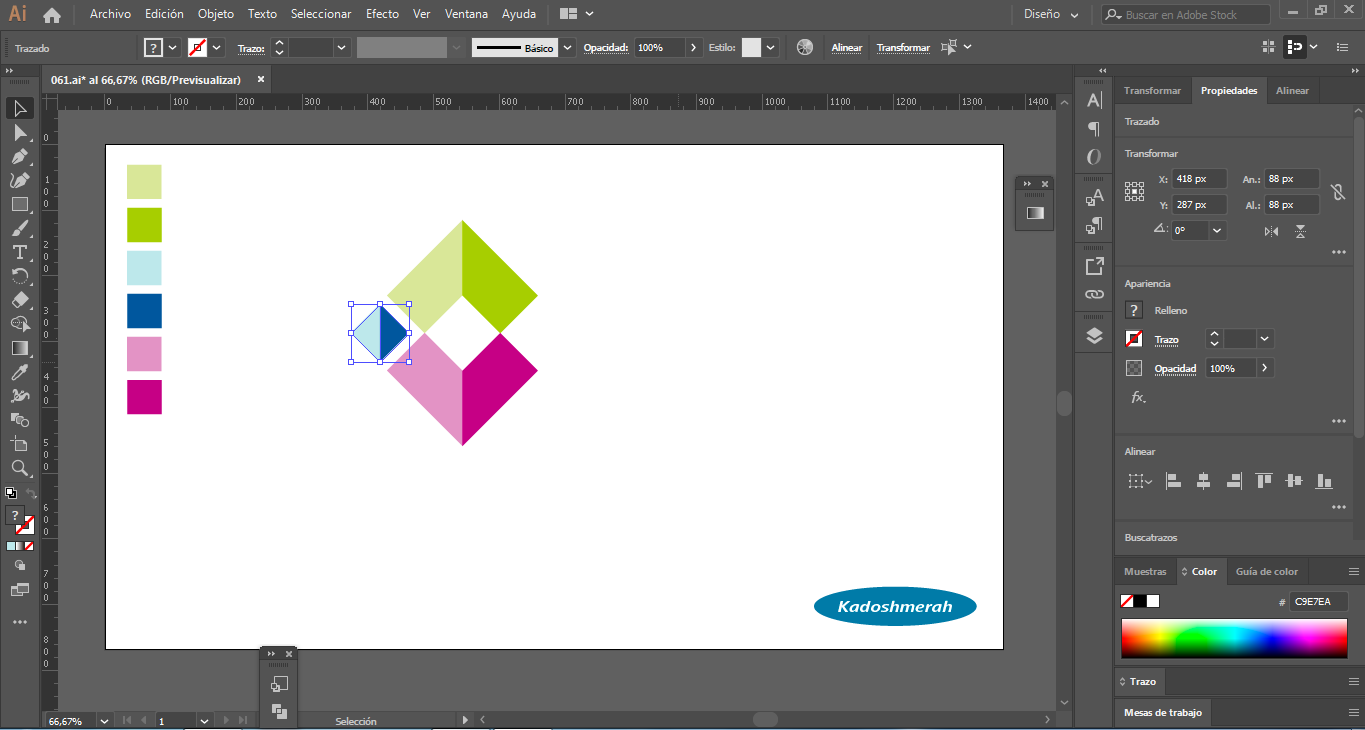
Task: Click the Opacidad link in Apariencia
Action: [1175, 369]
